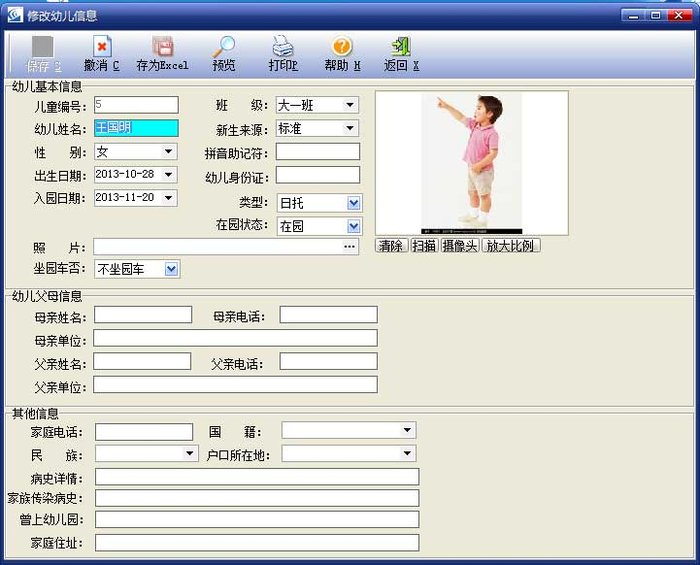The image size is (700, 565).
Task: Open the 性别 gender dropdown
Action: coord(168,152)
